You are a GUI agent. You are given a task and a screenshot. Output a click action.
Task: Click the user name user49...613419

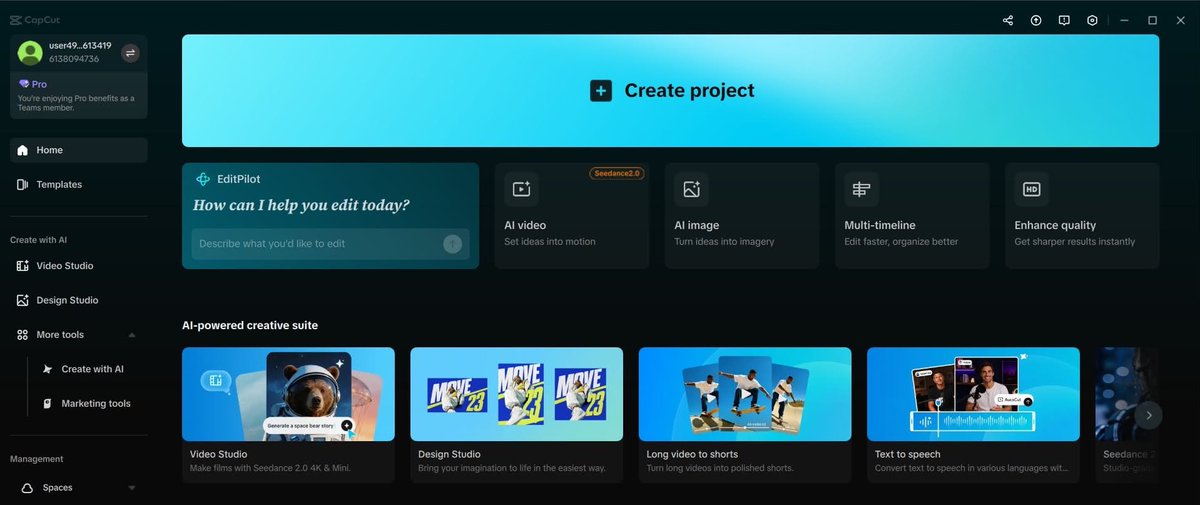tap(80, 46)
